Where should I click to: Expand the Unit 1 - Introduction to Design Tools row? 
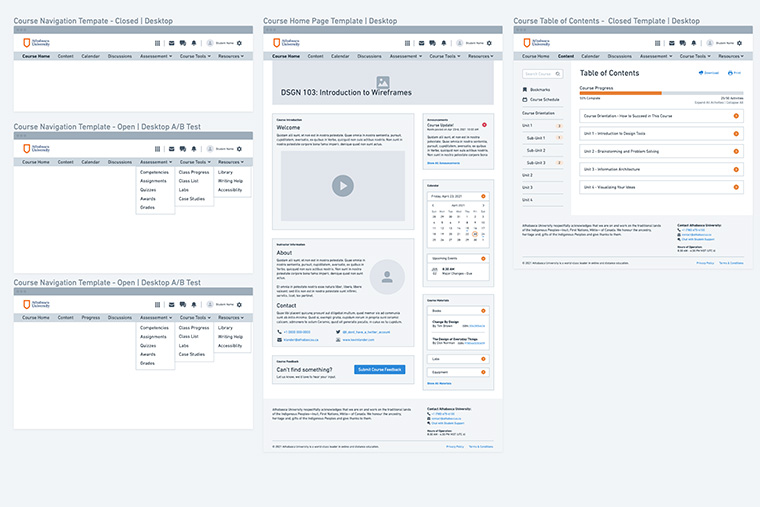[736, 133]
